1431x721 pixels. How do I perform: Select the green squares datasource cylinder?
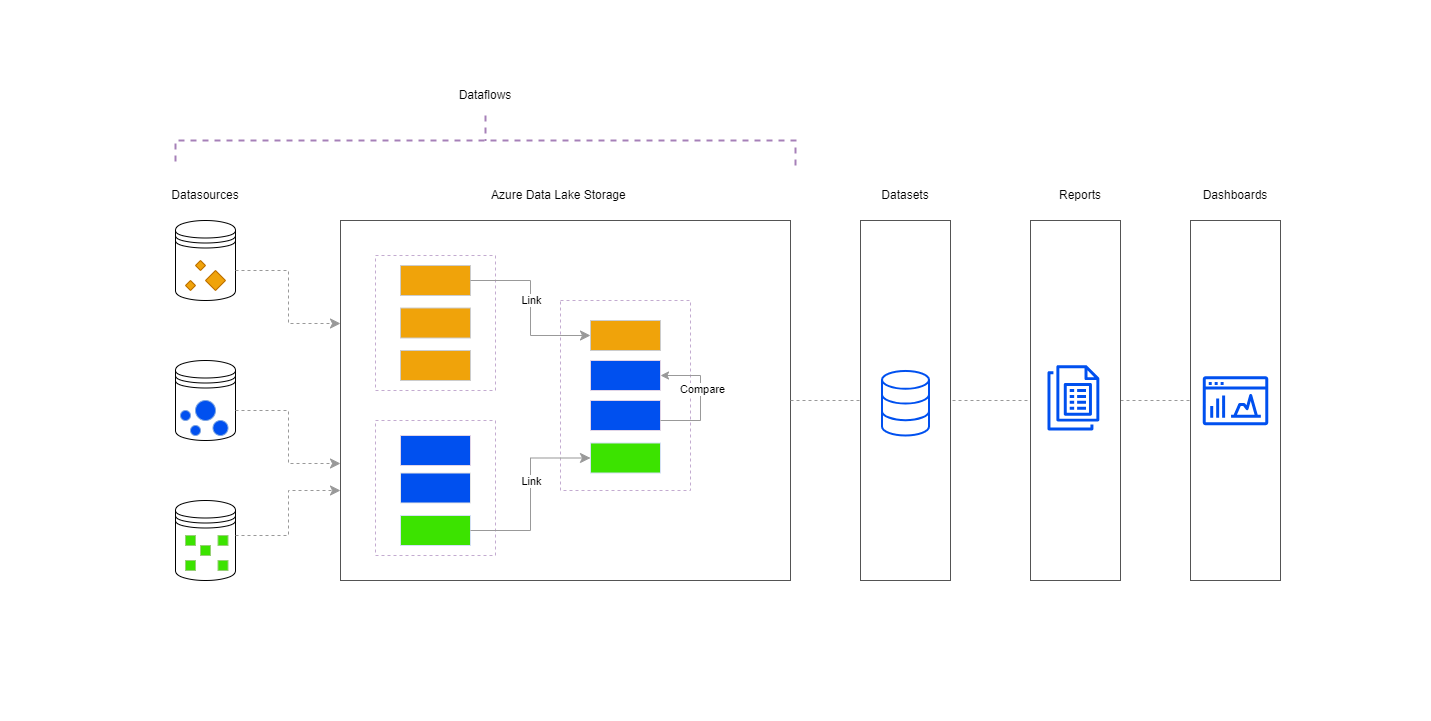[205, 541]
